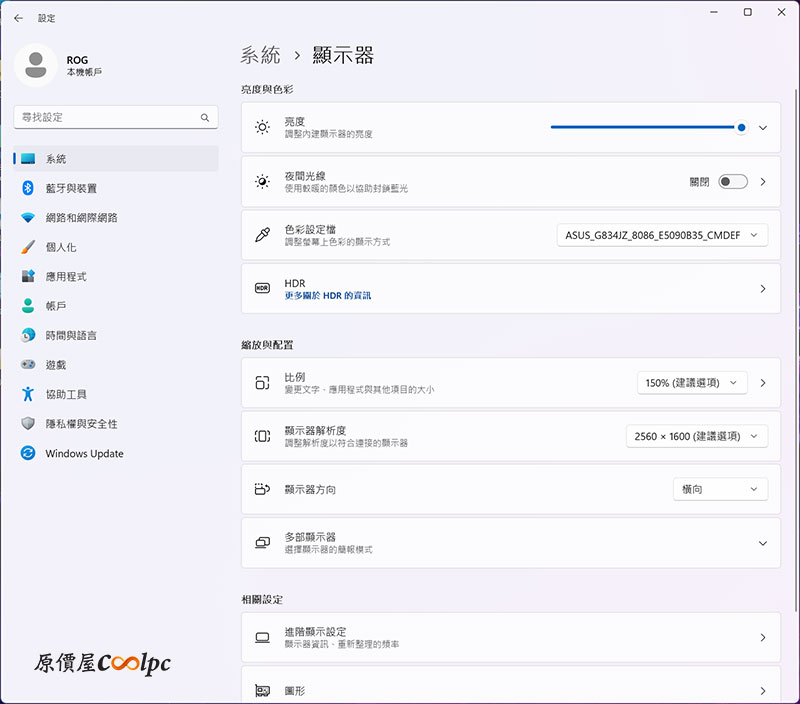The height and width of the screenshot is (704, 800).
Task: Expand brightness options chevron
Action: click(762, 128)
